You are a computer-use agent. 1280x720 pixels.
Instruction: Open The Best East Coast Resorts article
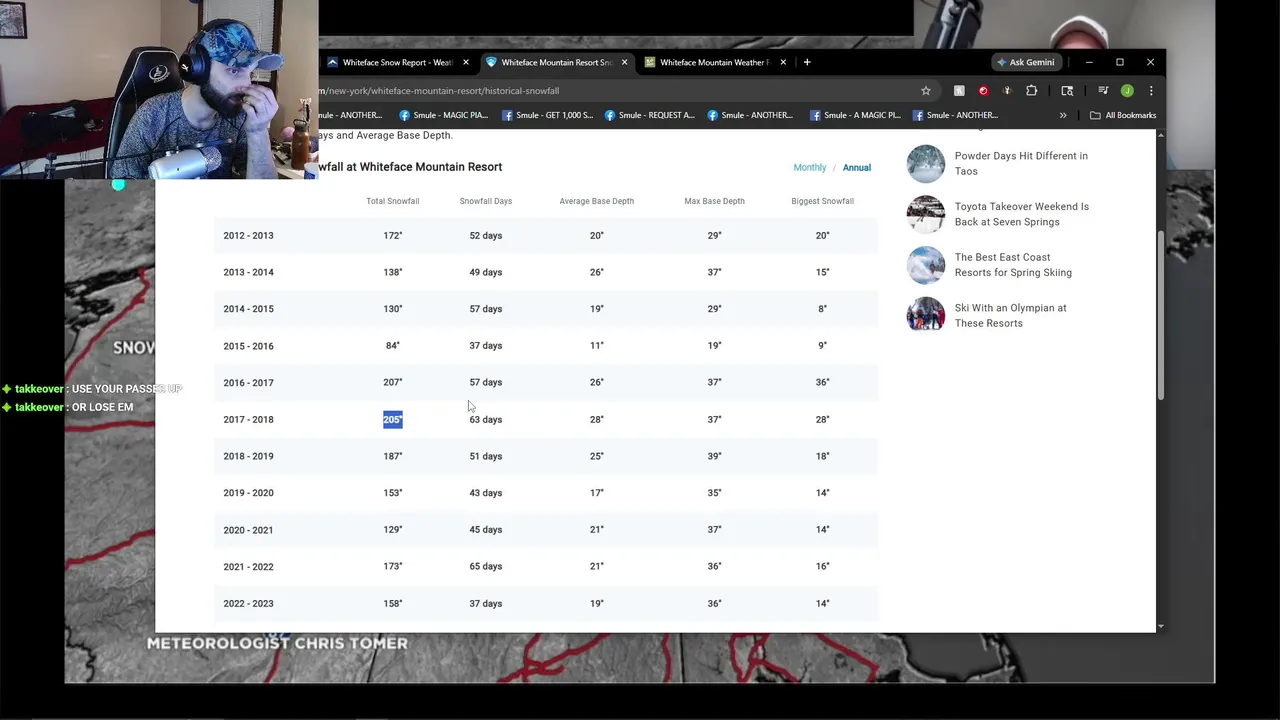point(1013,265)
